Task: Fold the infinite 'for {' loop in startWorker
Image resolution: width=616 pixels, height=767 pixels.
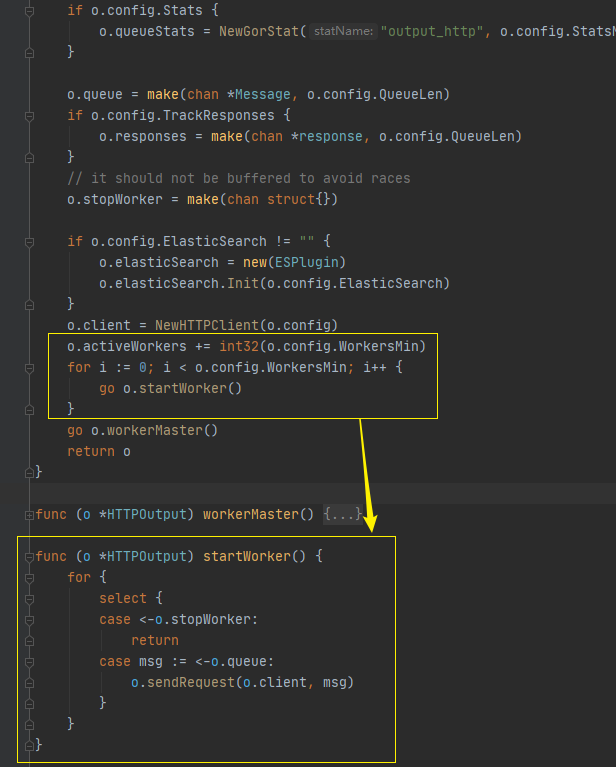Action: (29, 578)
